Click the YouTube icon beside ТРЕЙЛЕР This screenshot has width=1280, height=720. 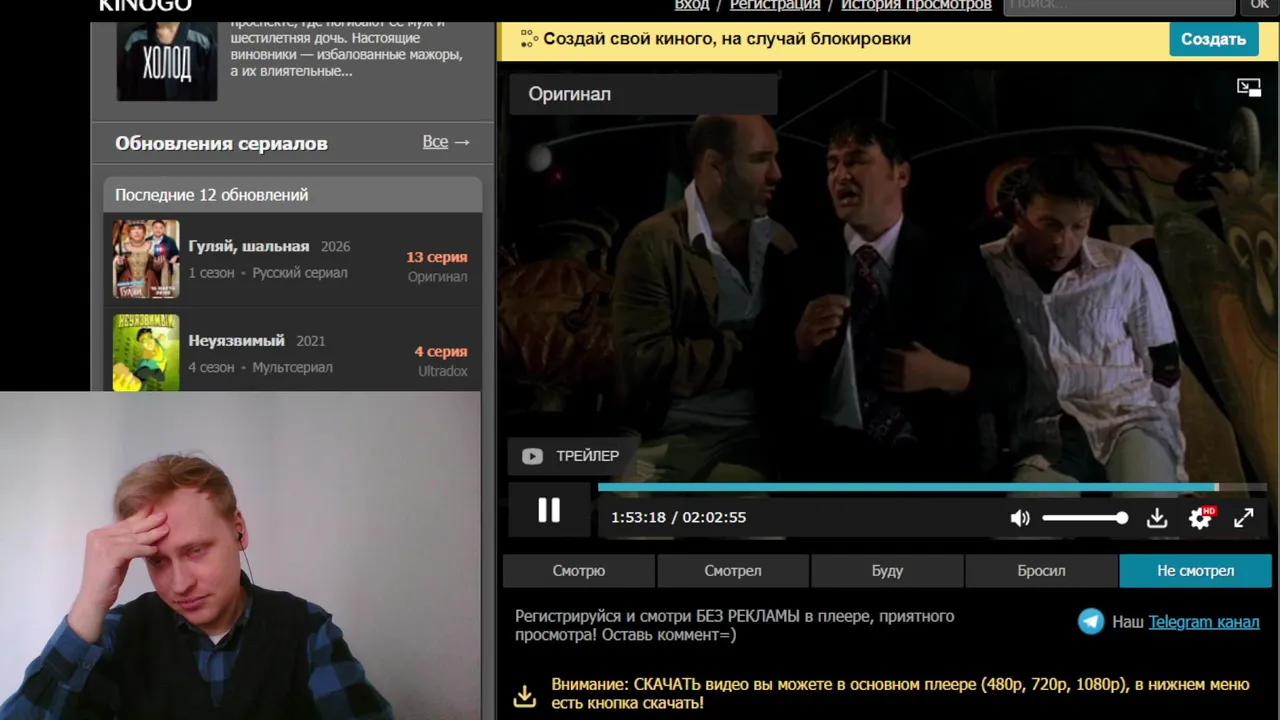[532, 456]
